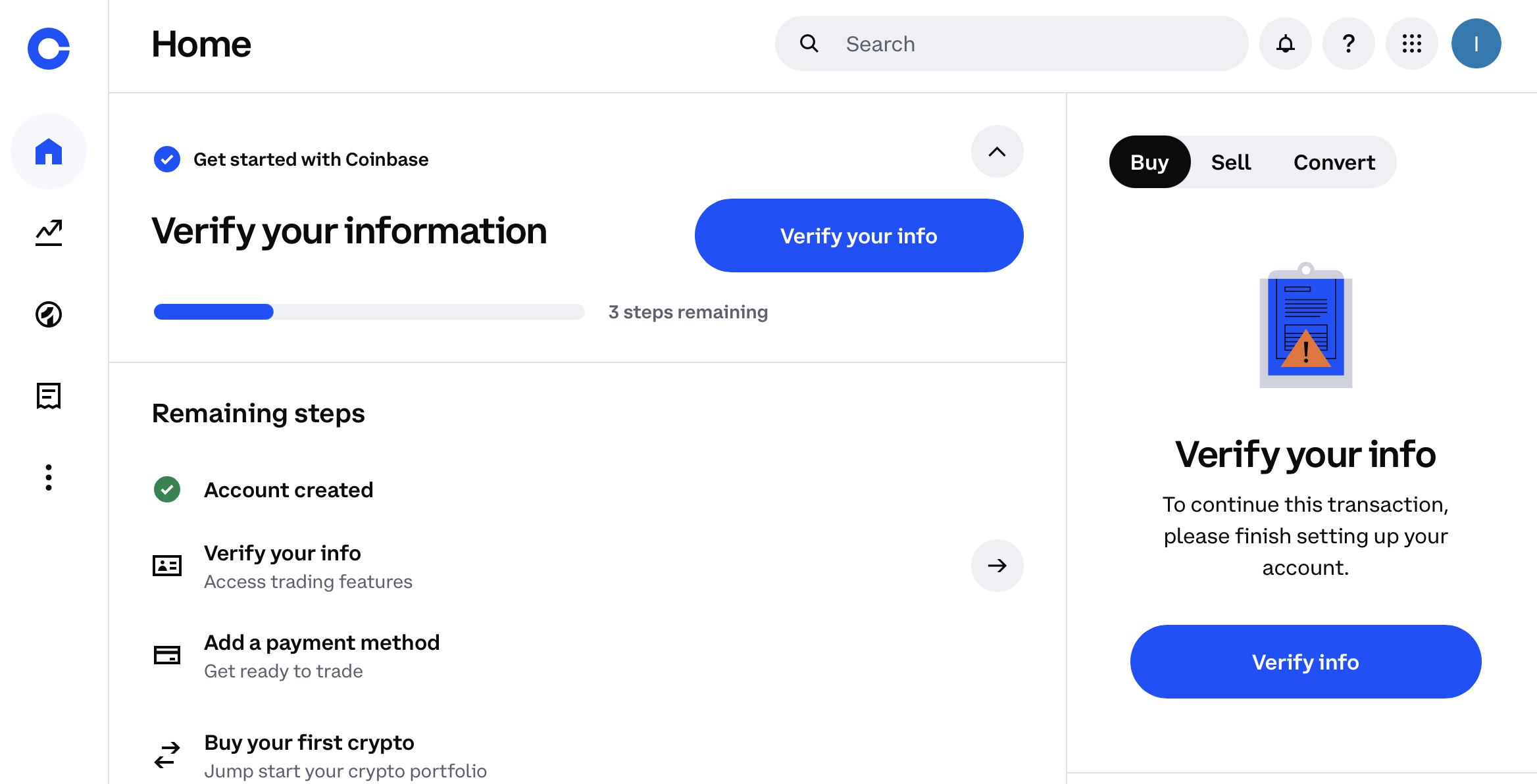Click the 'Verify your information' heading
The height and width of the screenshot is (784, 1537).
[x=349, y=232]
